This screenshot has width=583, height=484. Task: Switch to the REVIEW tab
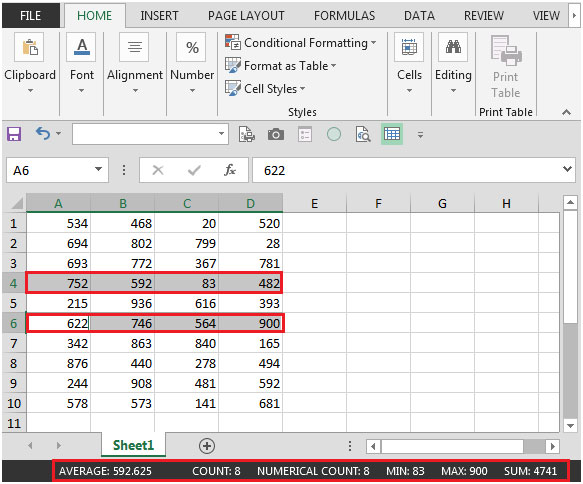[484, 16]
